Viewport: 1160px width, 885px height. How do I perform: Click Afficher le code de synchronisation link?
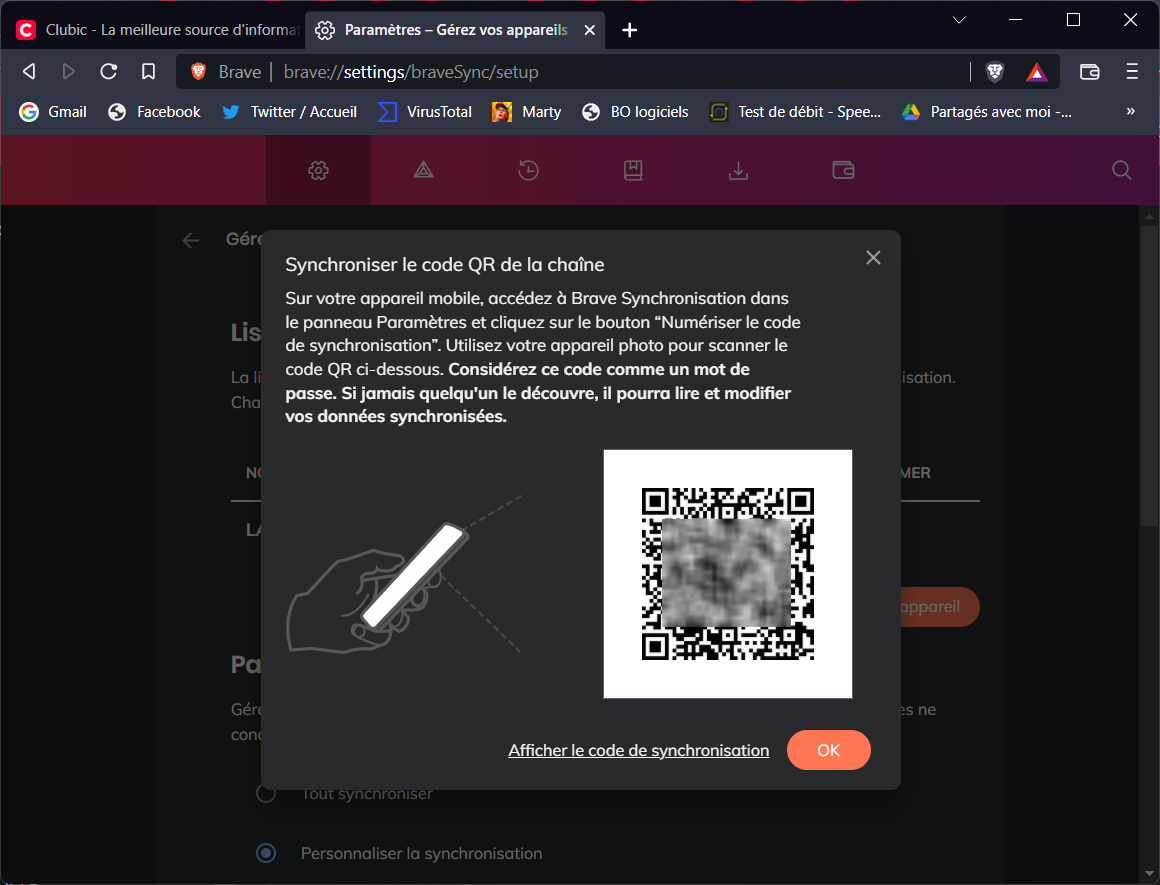(x=638, y=750)
